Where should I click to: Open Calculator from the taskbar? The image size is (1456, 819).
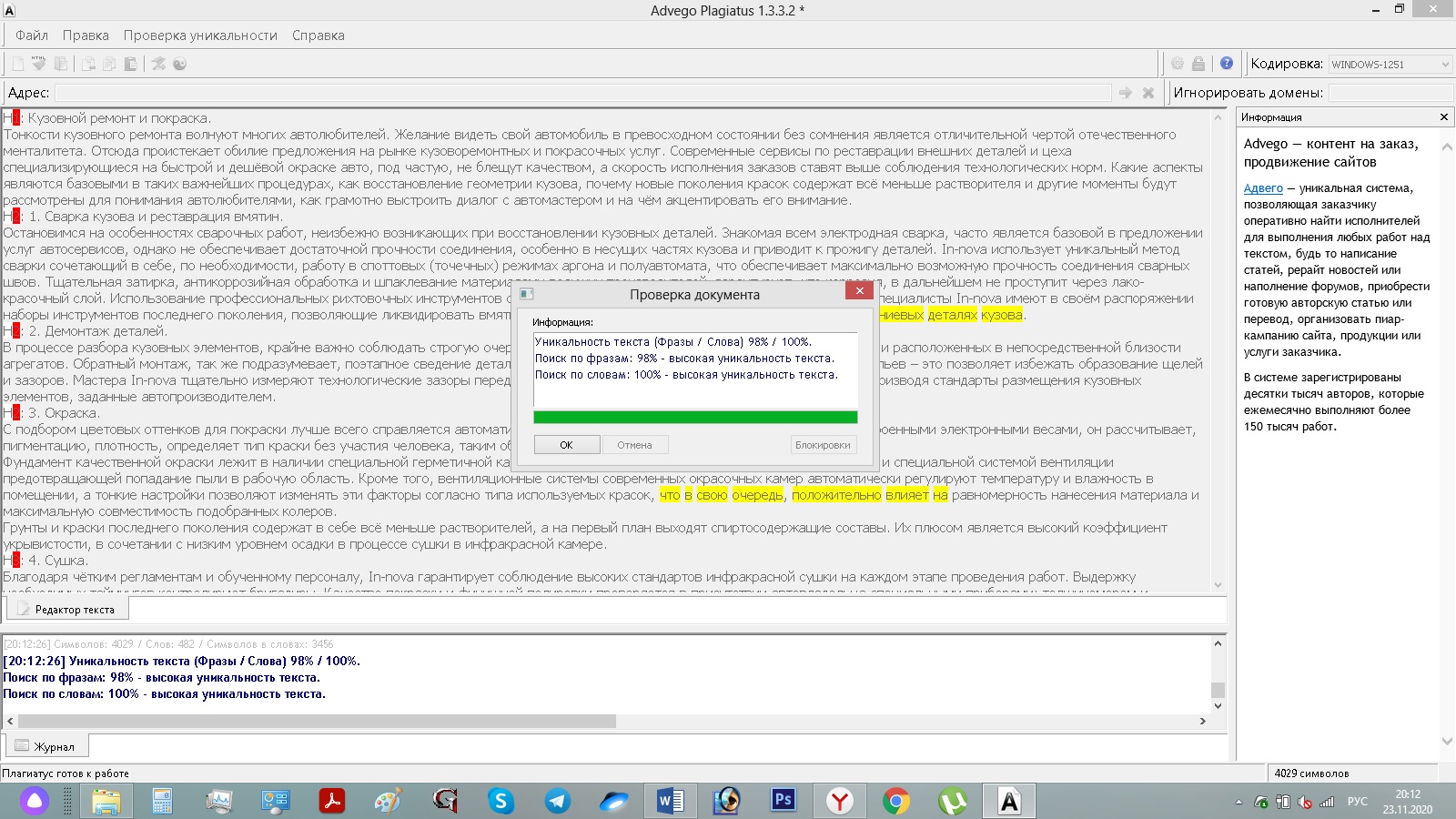coord(163,801)
